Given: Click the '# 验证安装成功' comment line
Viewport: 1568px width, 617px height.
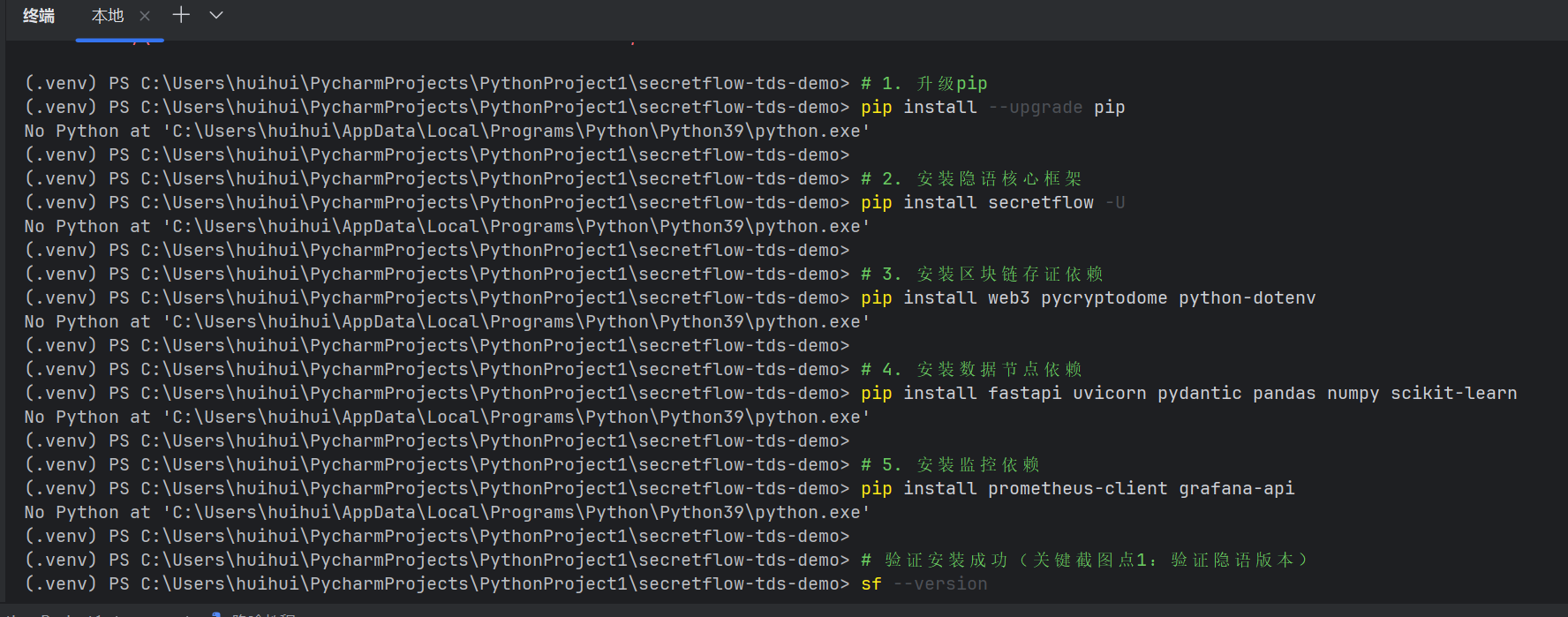Looking at the screenshot, I should pyautogui.click(x=1085, y=560).
